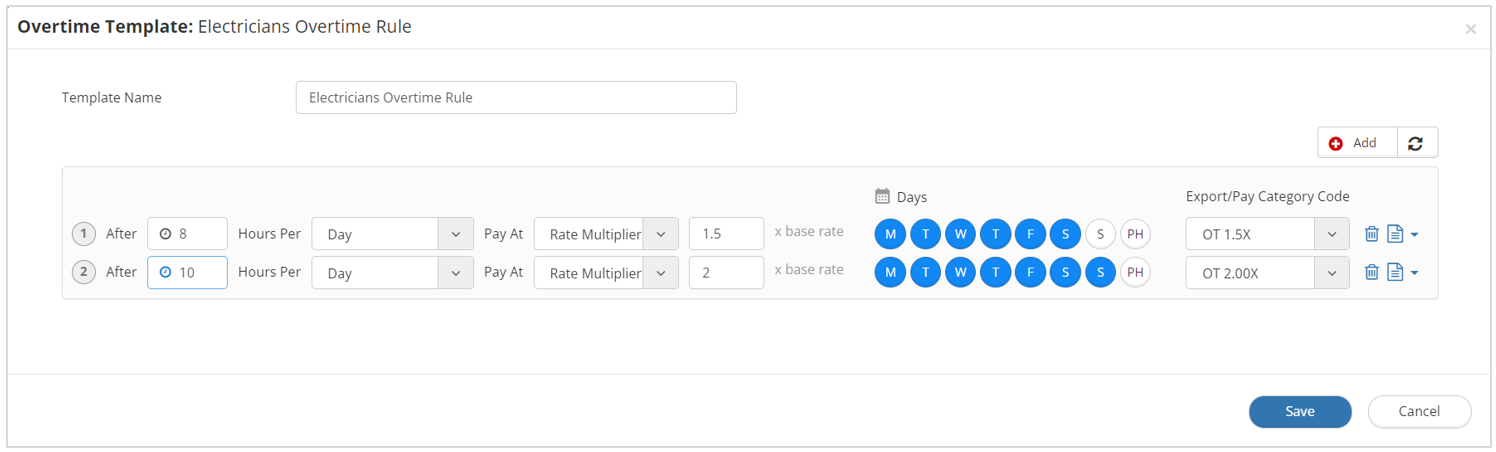Screen dimensions: 1496x452
Task: Toggle Friday for rule 1
Action: pyautogui.click(x=1030, y=234)
